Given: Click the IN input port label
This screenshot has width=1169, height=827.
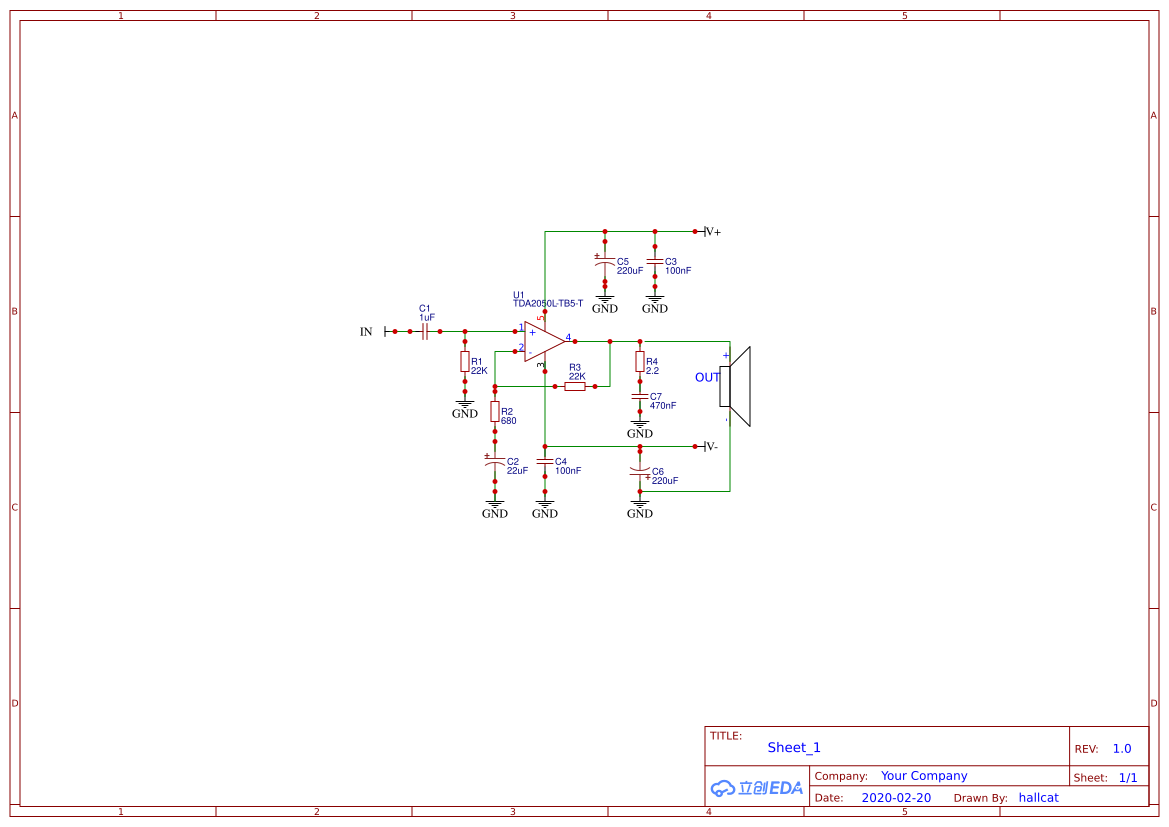Looking at the screenshot, I should point(366,332).
